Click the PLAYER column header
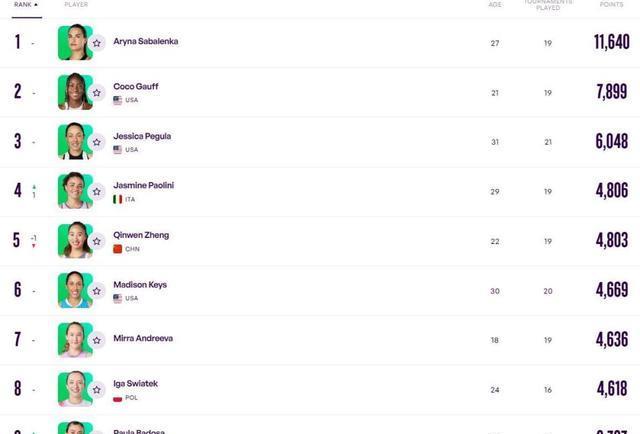Screen dimensions: 640x434 (76, 4)
